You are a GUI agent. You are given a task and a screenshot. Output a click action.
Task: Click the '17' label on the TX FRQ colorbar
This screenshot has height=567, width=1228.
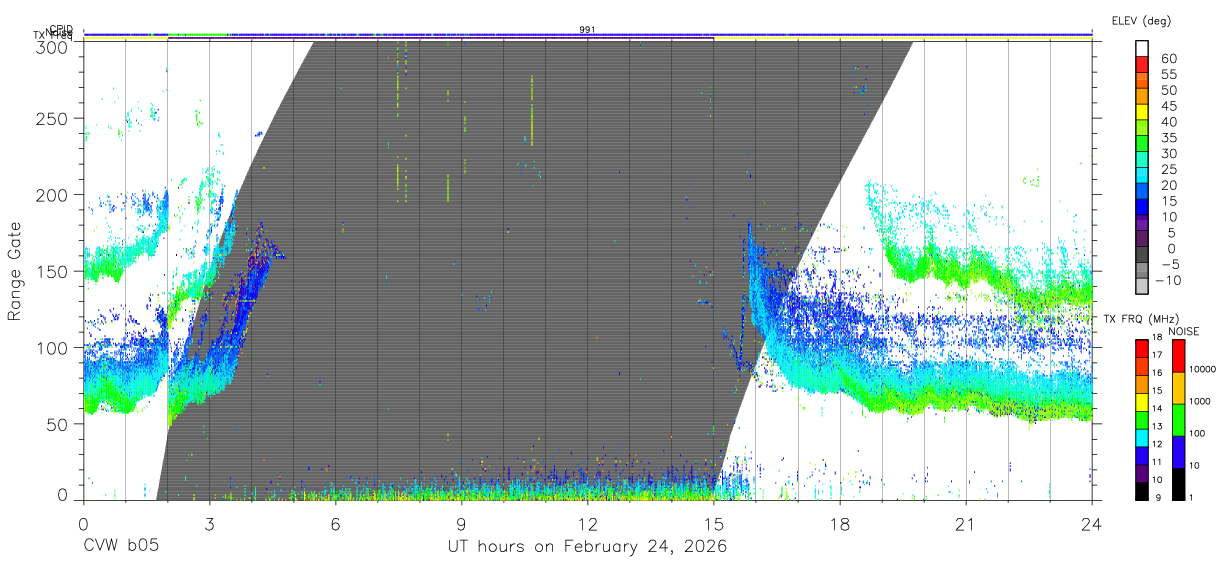coord(1157,355)
